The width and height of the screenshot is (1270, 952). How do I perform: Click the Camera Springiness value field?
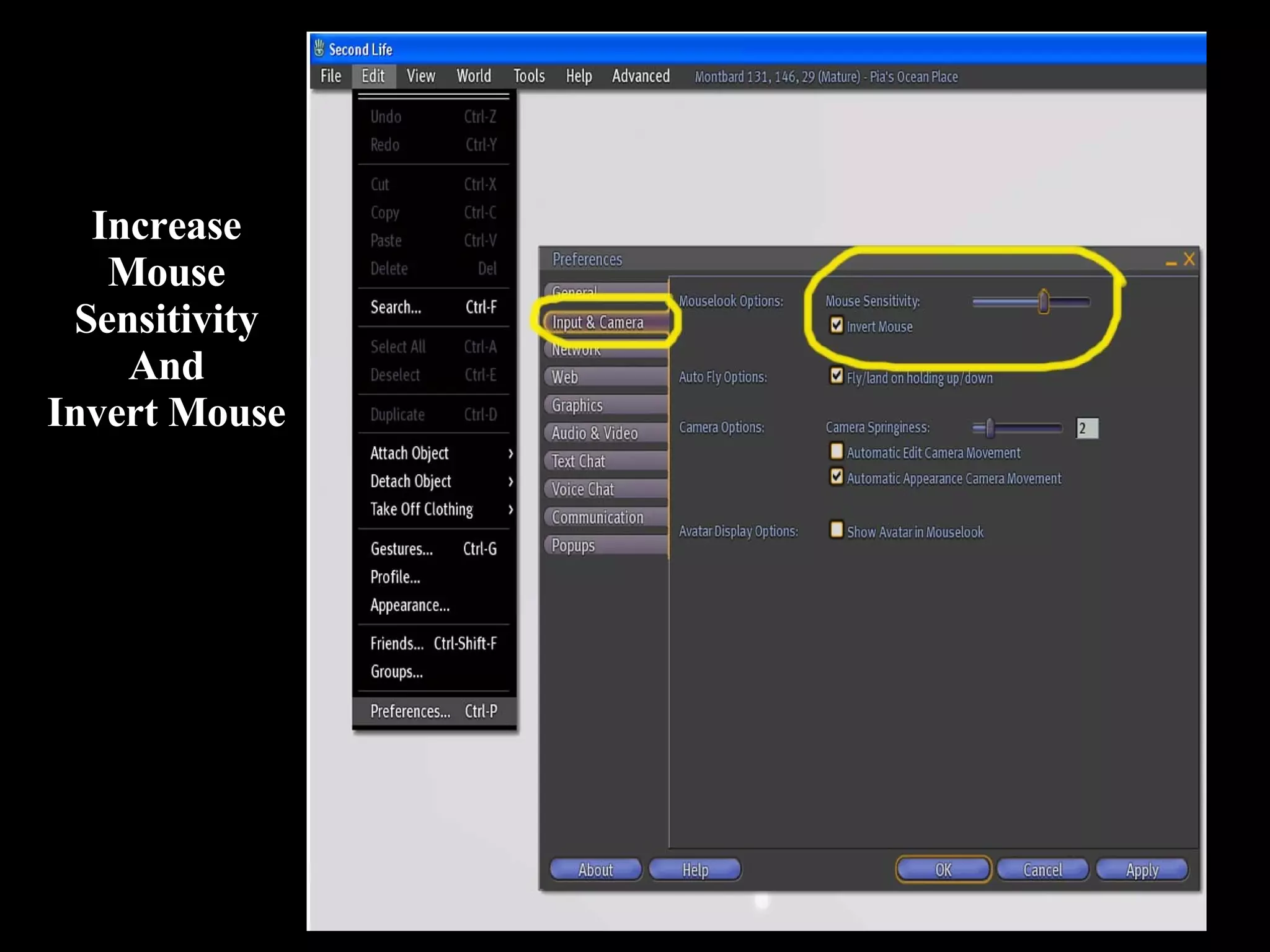coord(1087,428)
